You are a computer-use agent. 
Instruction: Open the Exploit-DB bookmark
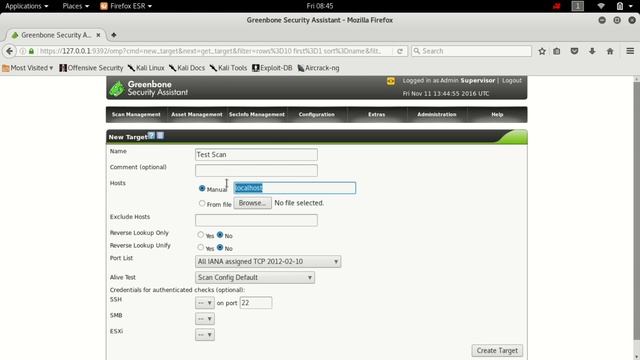coord(272,68)
